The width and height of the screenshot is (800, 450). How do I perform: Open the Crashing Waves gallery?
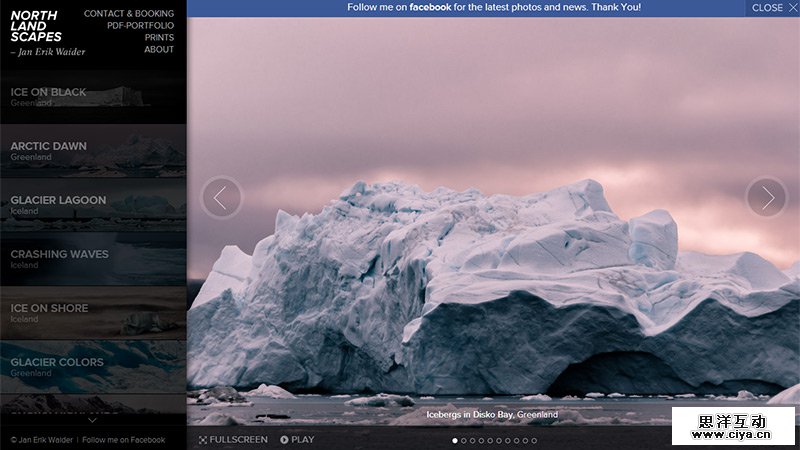[x=93, y=259]
